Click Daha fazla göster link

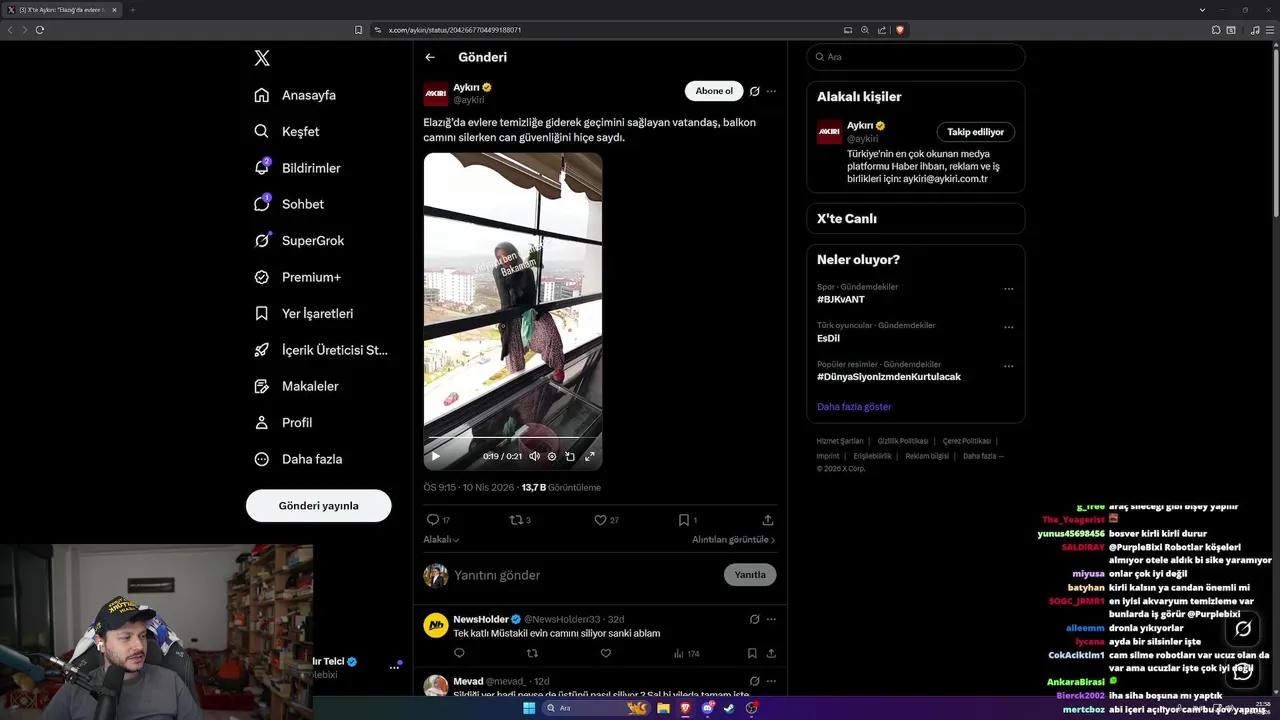click(x=854, y=407)
